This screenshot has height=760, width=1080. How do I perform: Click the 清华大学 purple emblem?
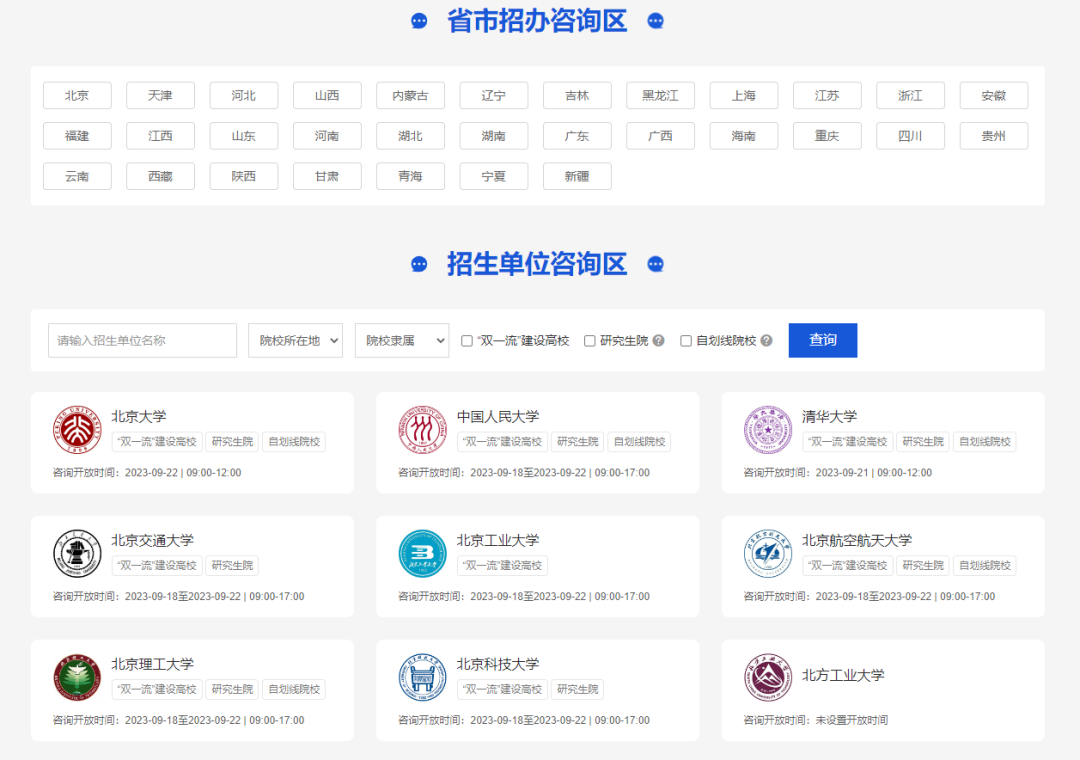click(768, 429)
